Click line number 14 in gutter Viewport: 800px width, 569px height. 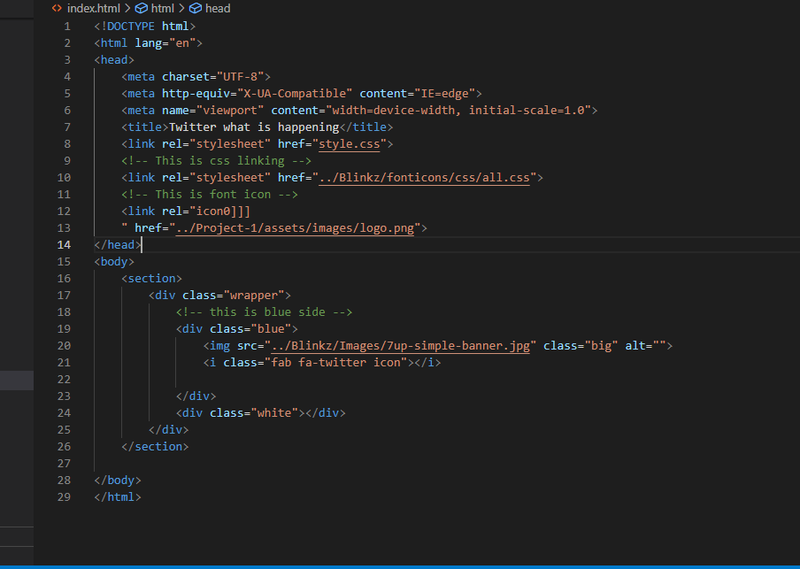(x=64, y=245)
